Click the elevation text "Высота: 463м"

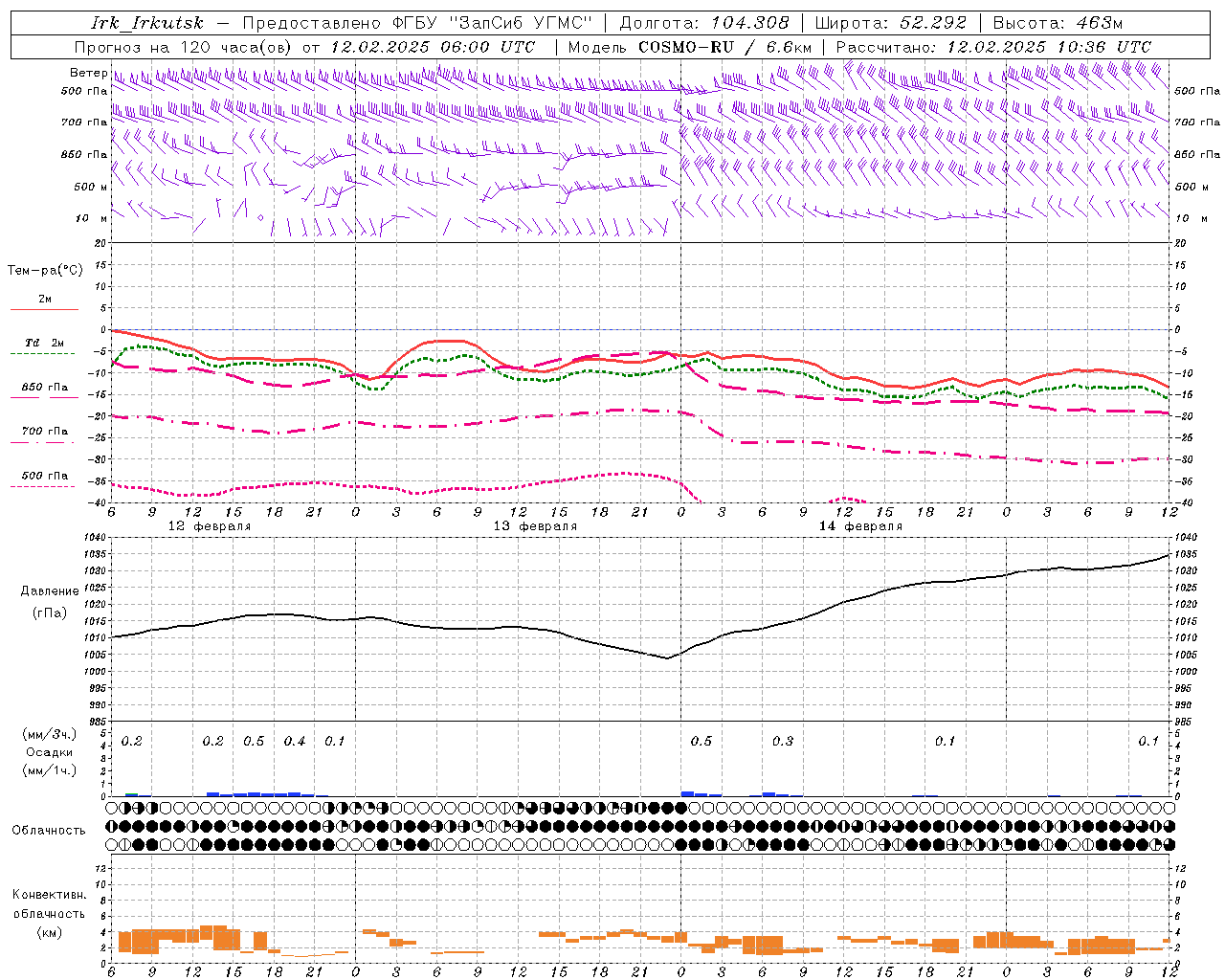pyautogui.click(x=1058, y=23)
